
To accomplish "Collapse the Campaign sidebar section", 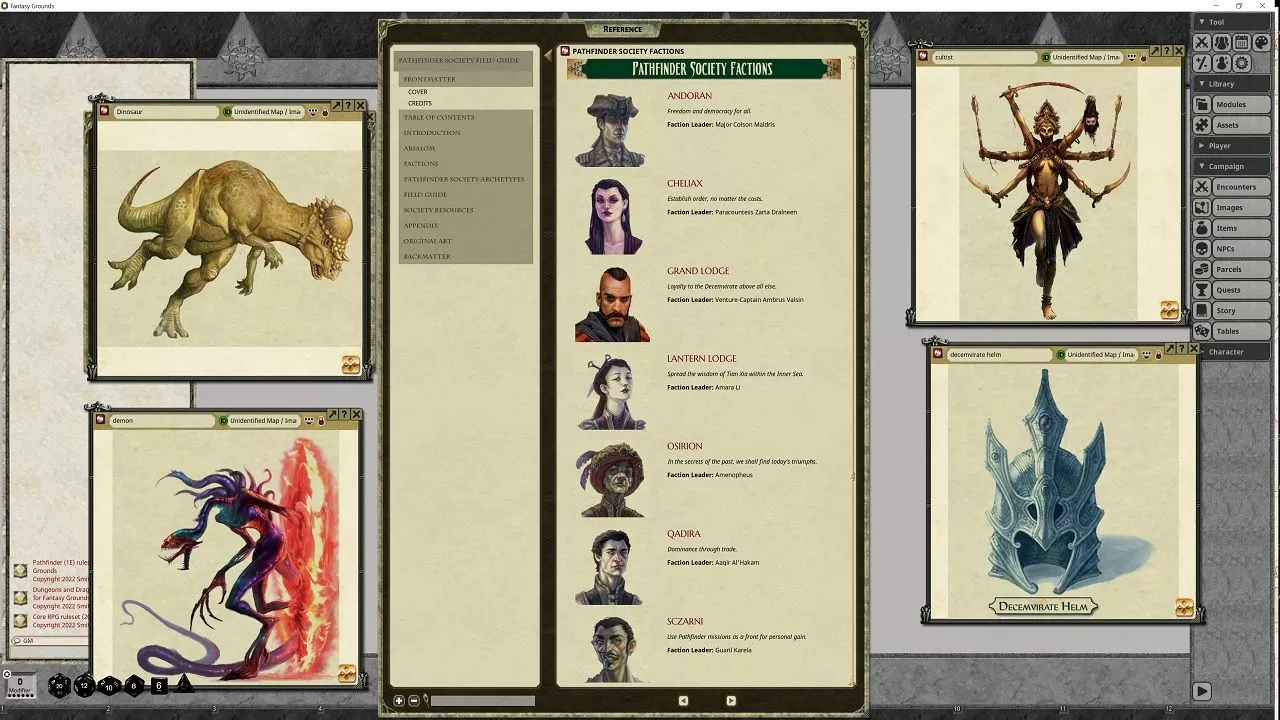I will (x=1231, y=166).
